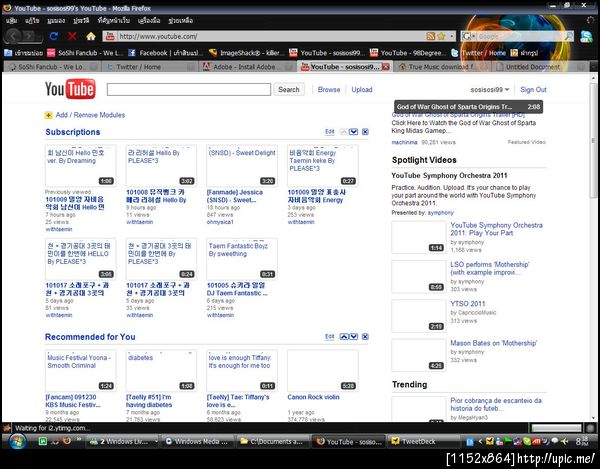Expand the sosisosi99 account dropdown

pos(489,90)
